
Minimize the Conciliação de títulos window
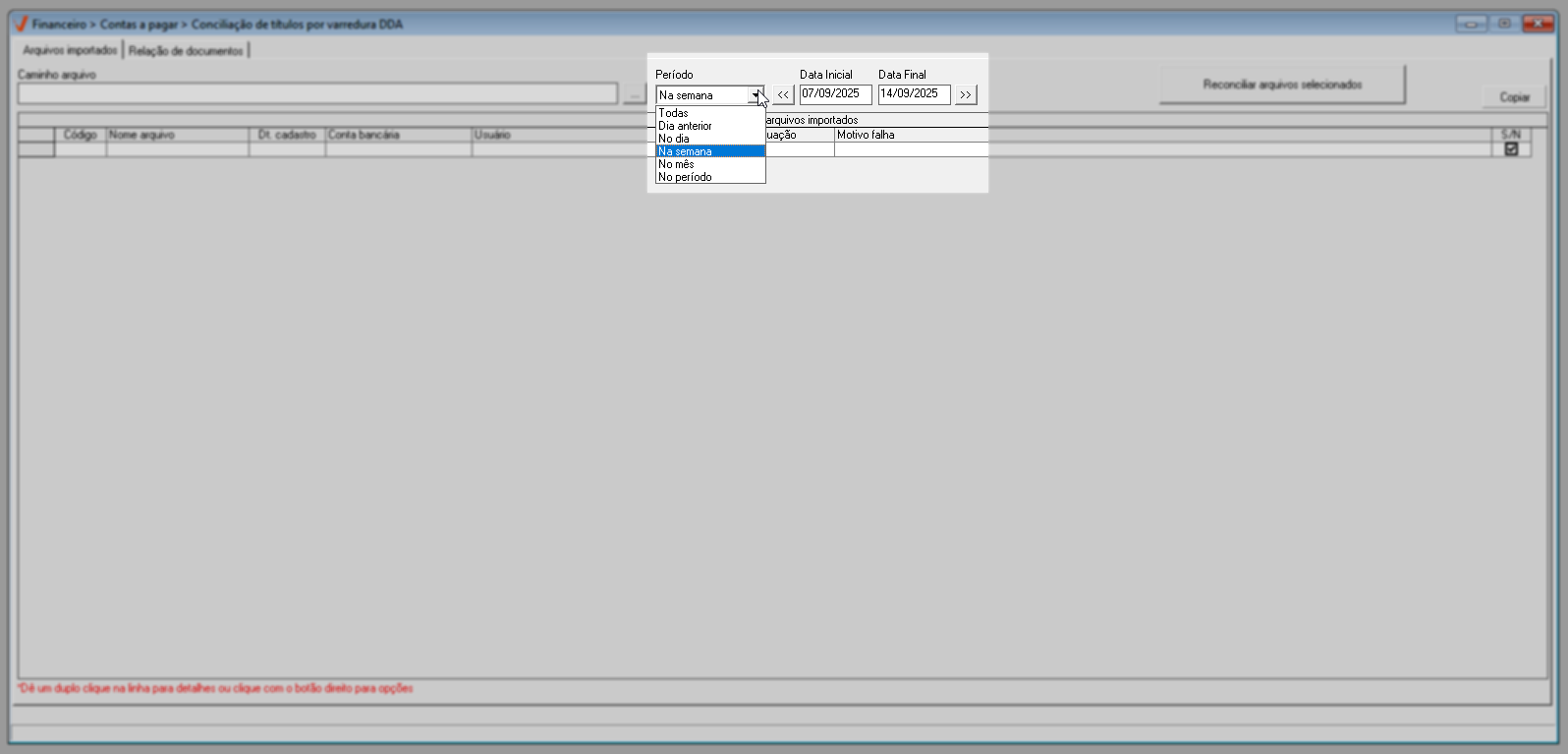click(x=1471, y=24)
